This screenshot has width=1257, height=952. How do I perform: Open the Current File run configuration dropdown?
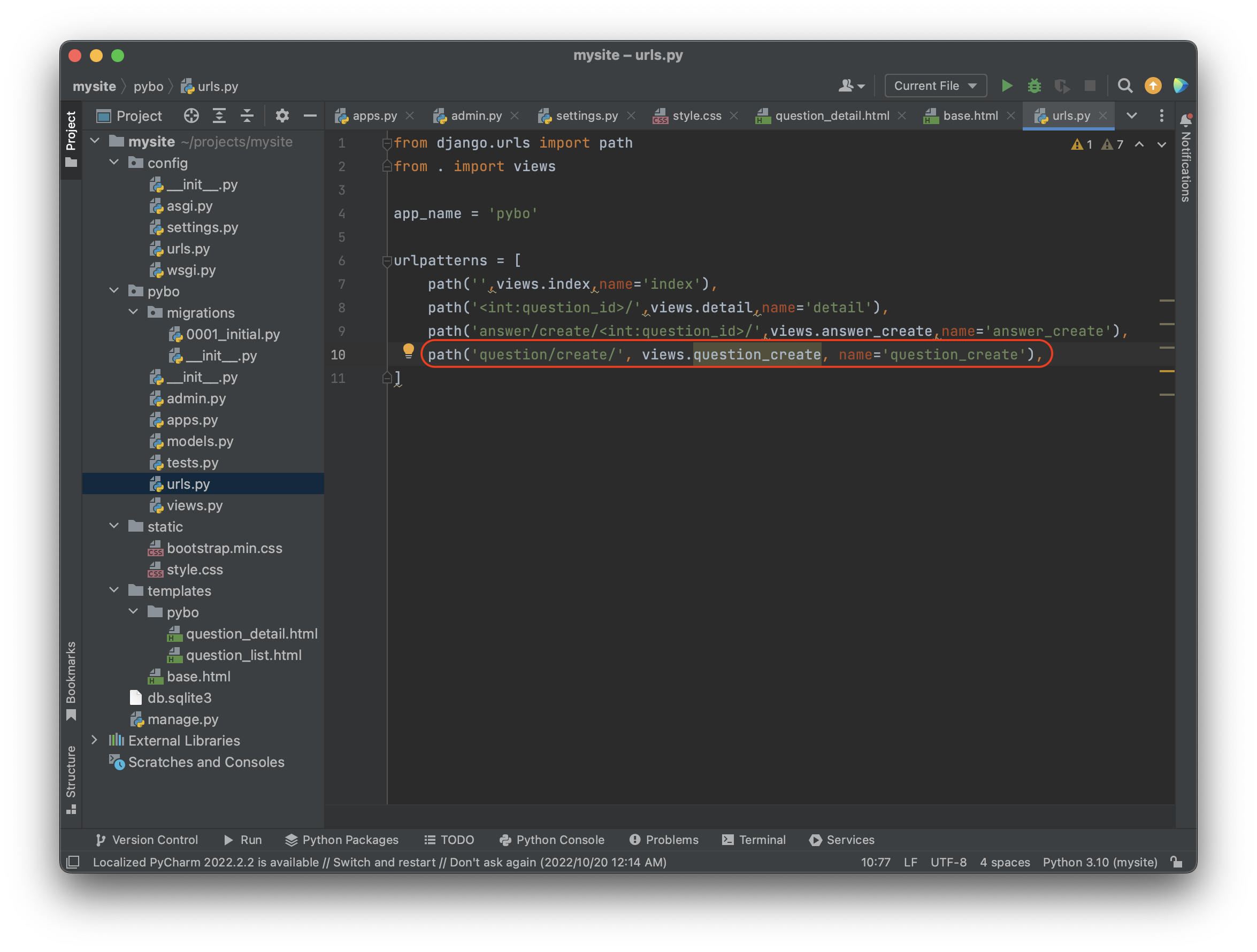tap(935, 86)
